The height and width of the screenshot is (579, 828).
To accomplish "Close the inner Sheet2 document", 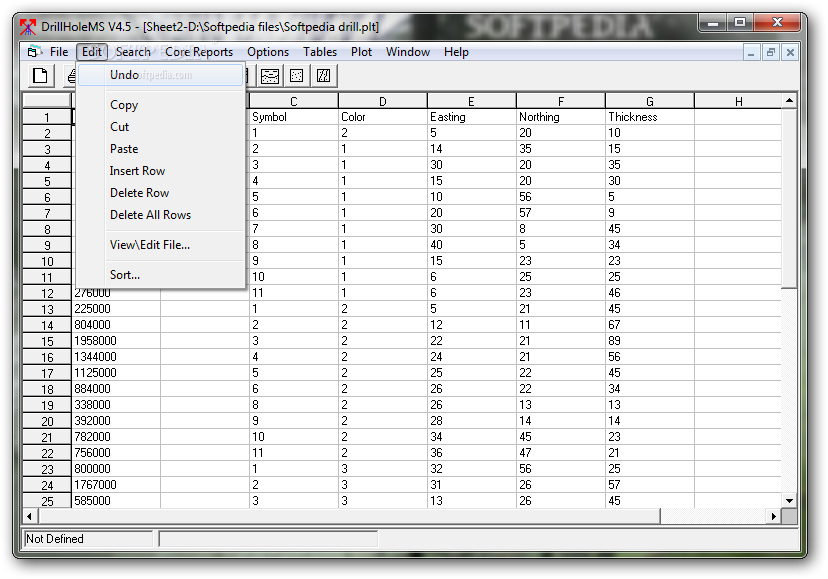I will [790, 52].
